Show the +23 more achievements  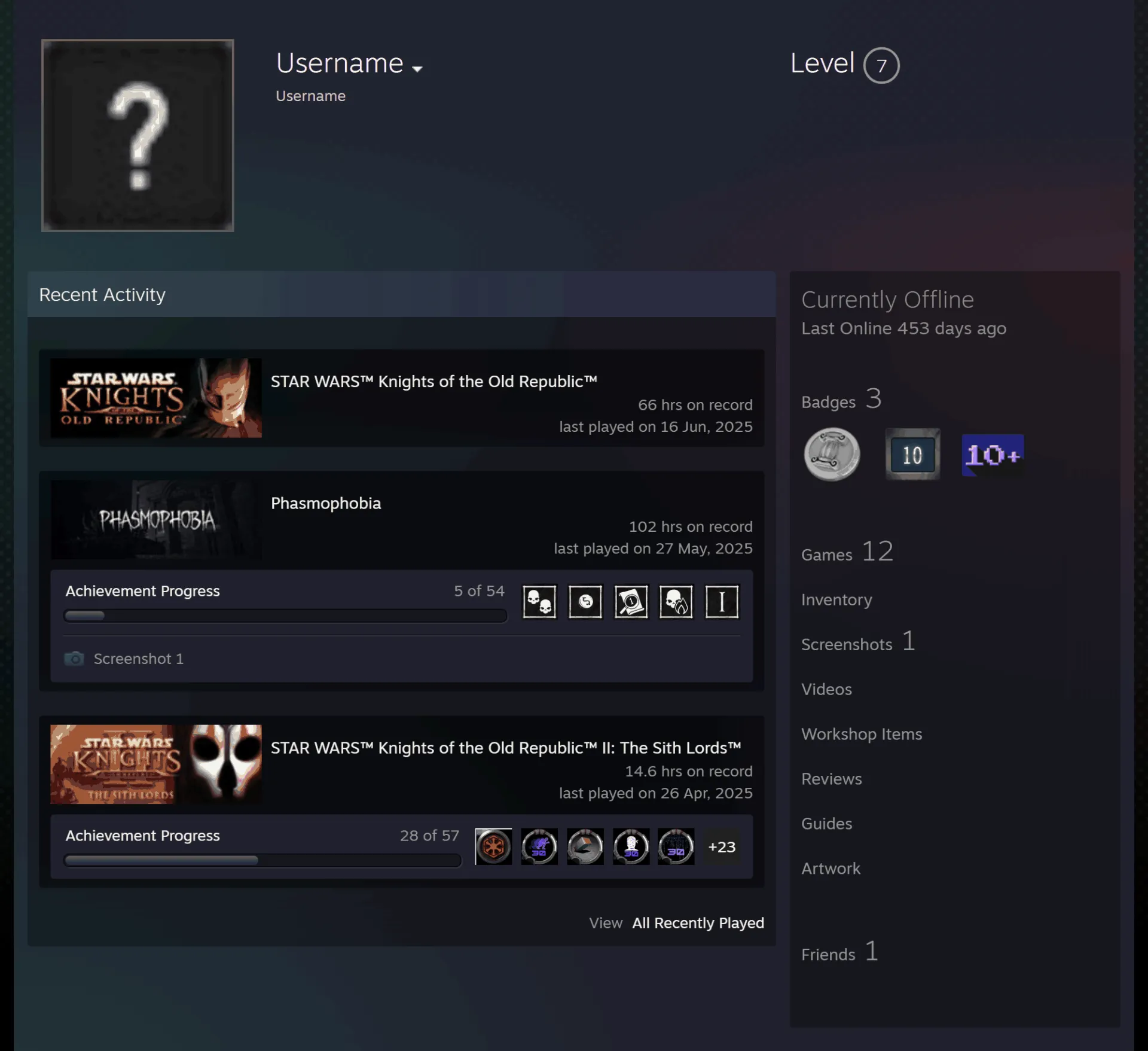pyautogui.click(x=722, y=847)
